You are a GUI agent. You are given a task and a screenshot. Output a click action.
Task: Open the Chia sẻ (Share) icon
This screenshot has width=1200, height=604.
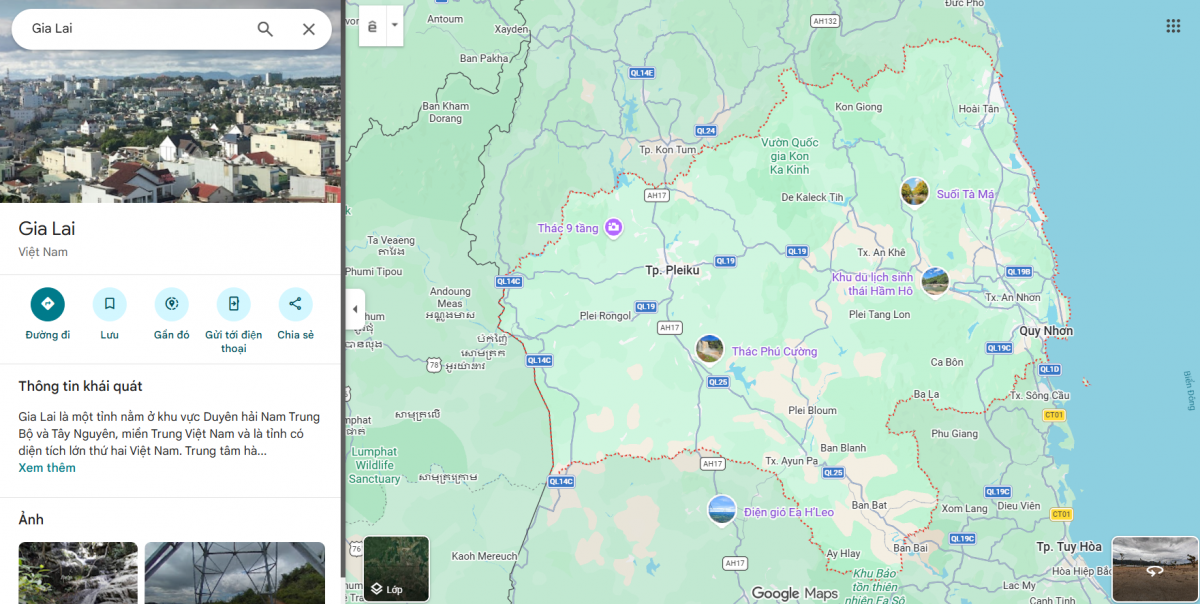click(295, 303)
